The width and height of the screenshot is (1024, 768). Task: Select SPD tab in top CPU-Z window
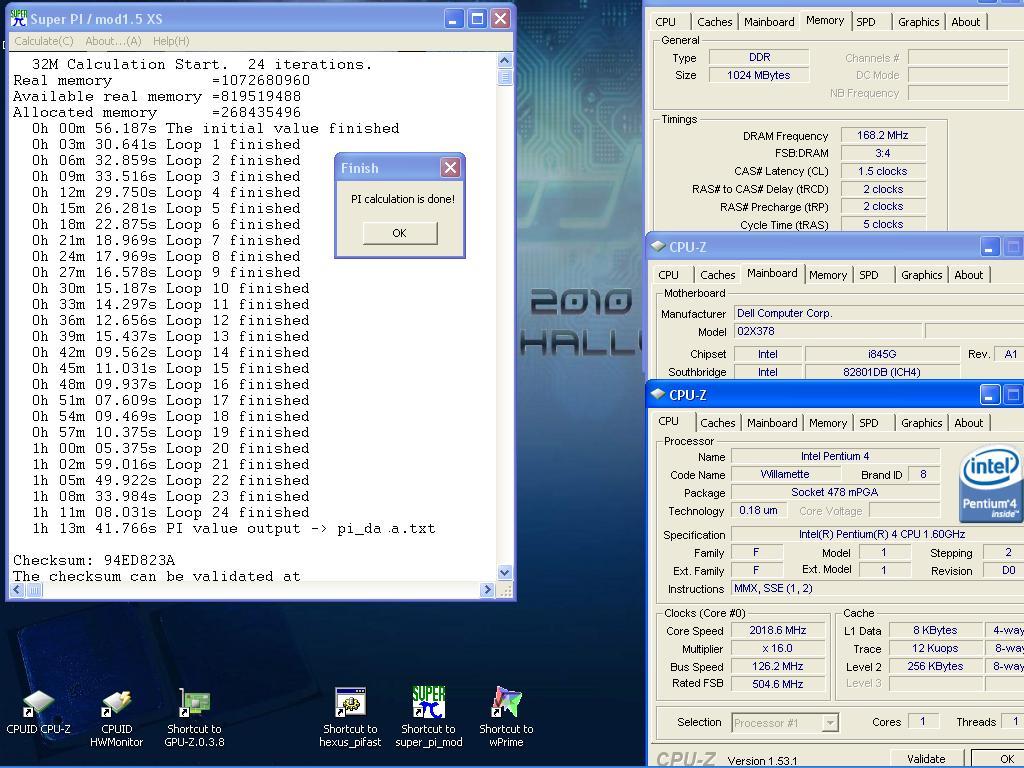click(866, 22)
